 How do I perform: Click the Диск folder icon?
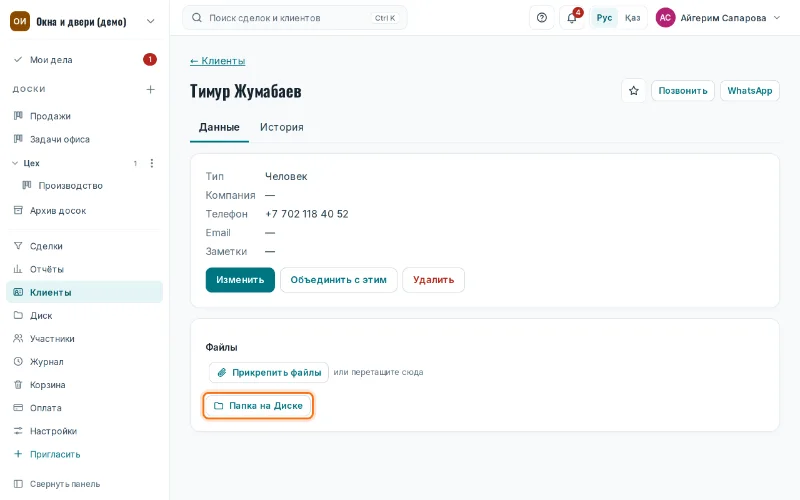[x=18, y=315]
